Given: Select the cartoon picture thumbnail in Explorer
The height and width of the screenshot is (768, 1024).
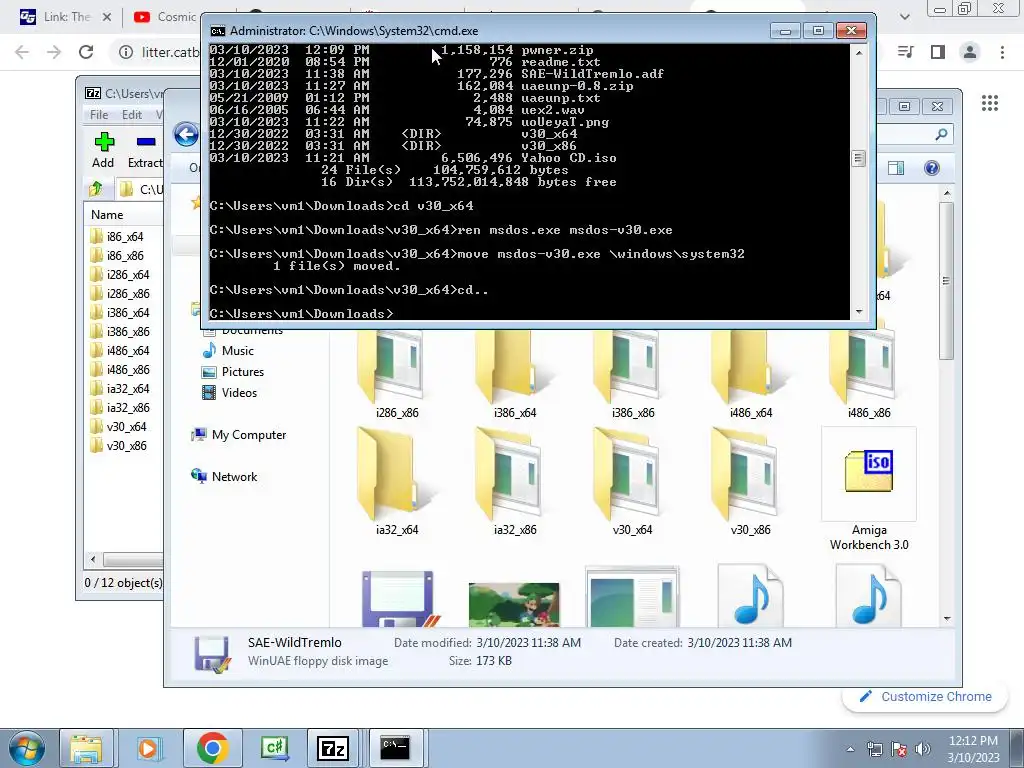Looking at the screenshot, I should tap(514, 604).
